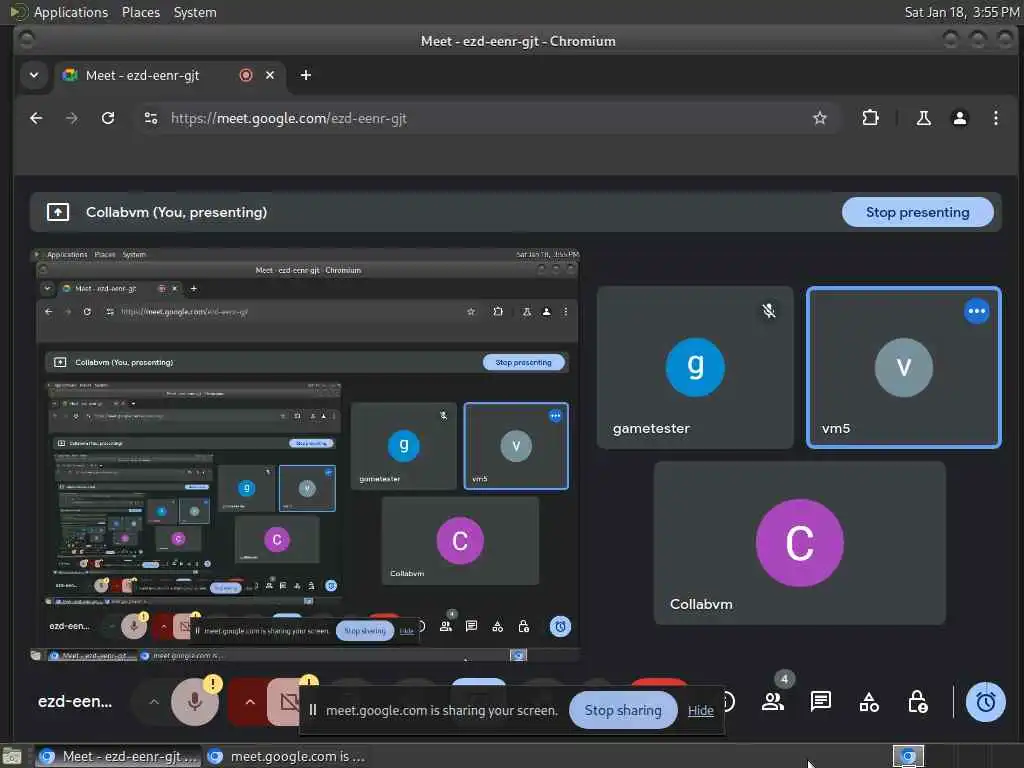
Task: Click the pause icon in the sharing bar
Action: click(x=313, y=710)
